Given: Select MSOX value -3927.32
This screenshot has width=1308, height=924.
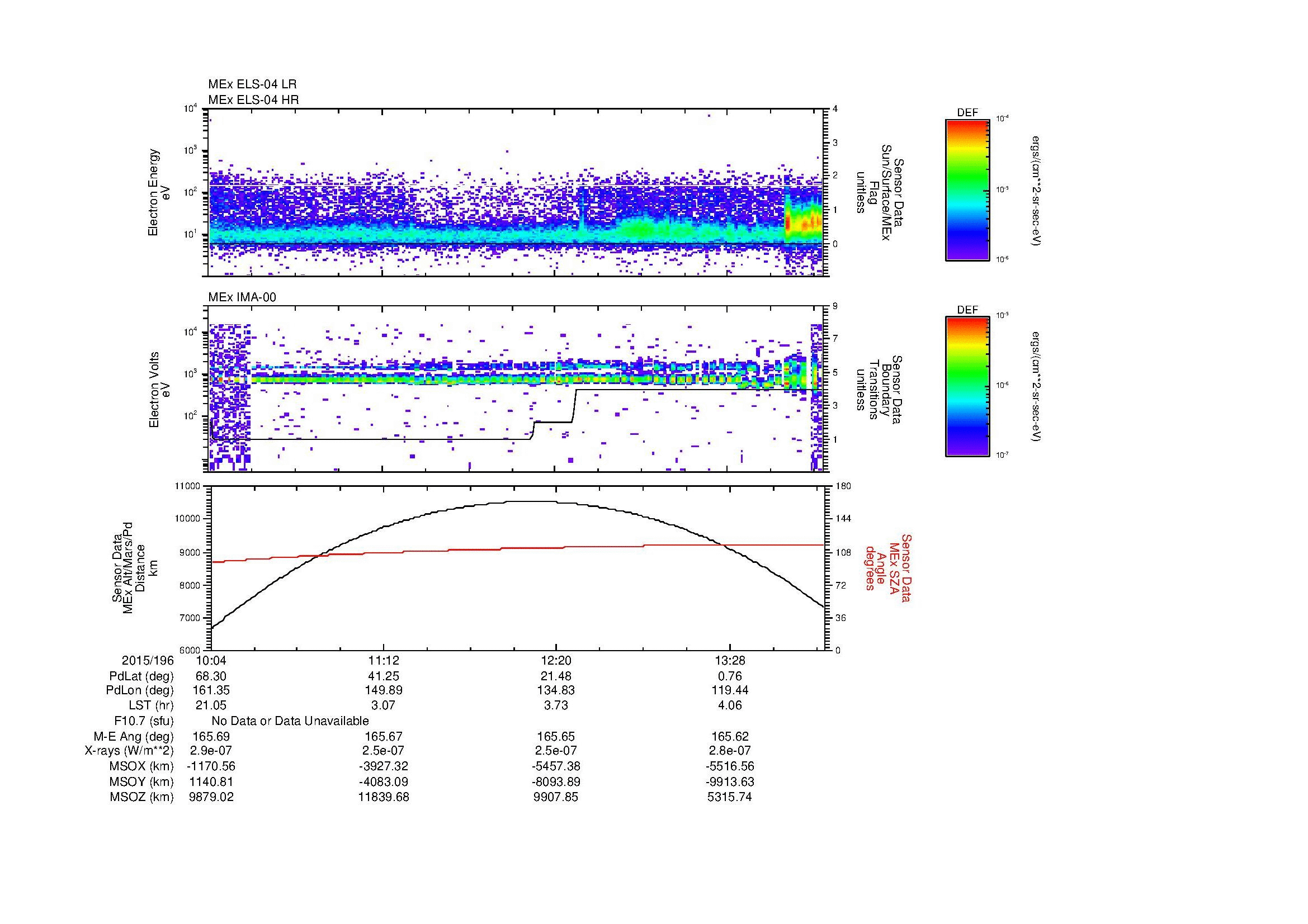Looking at the screenshot, I should 384,766.
